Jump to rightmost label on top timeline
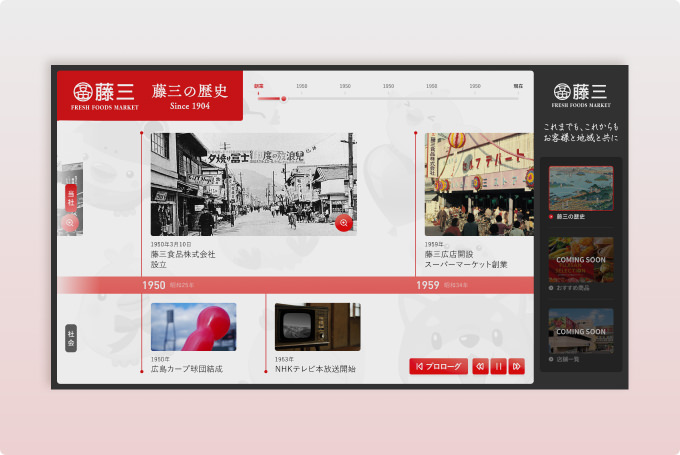Screen dimensions: 680x455 [518, 86]
